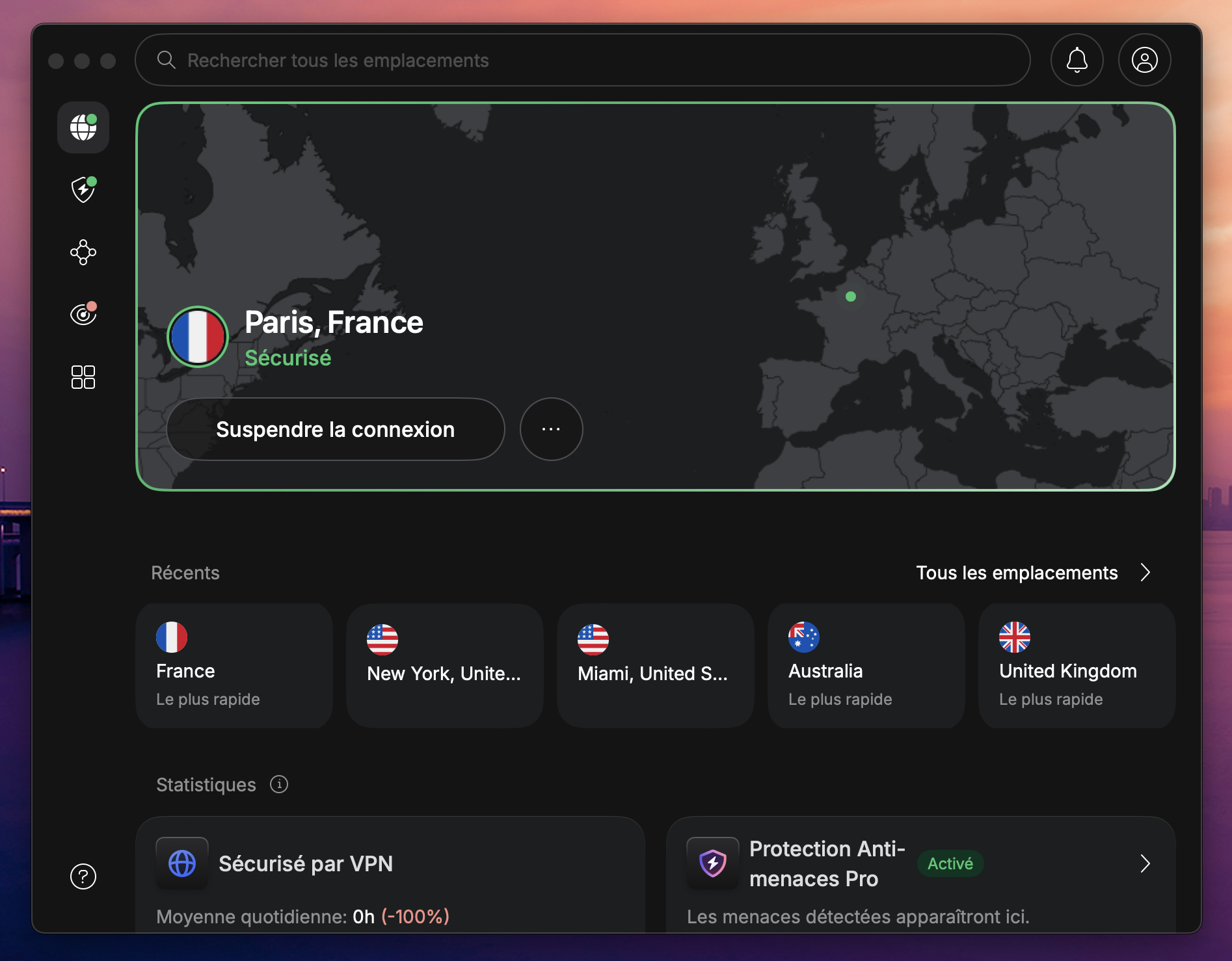Connect to the France fastest server card
The image size is (1232, 961).
point(234,666)
